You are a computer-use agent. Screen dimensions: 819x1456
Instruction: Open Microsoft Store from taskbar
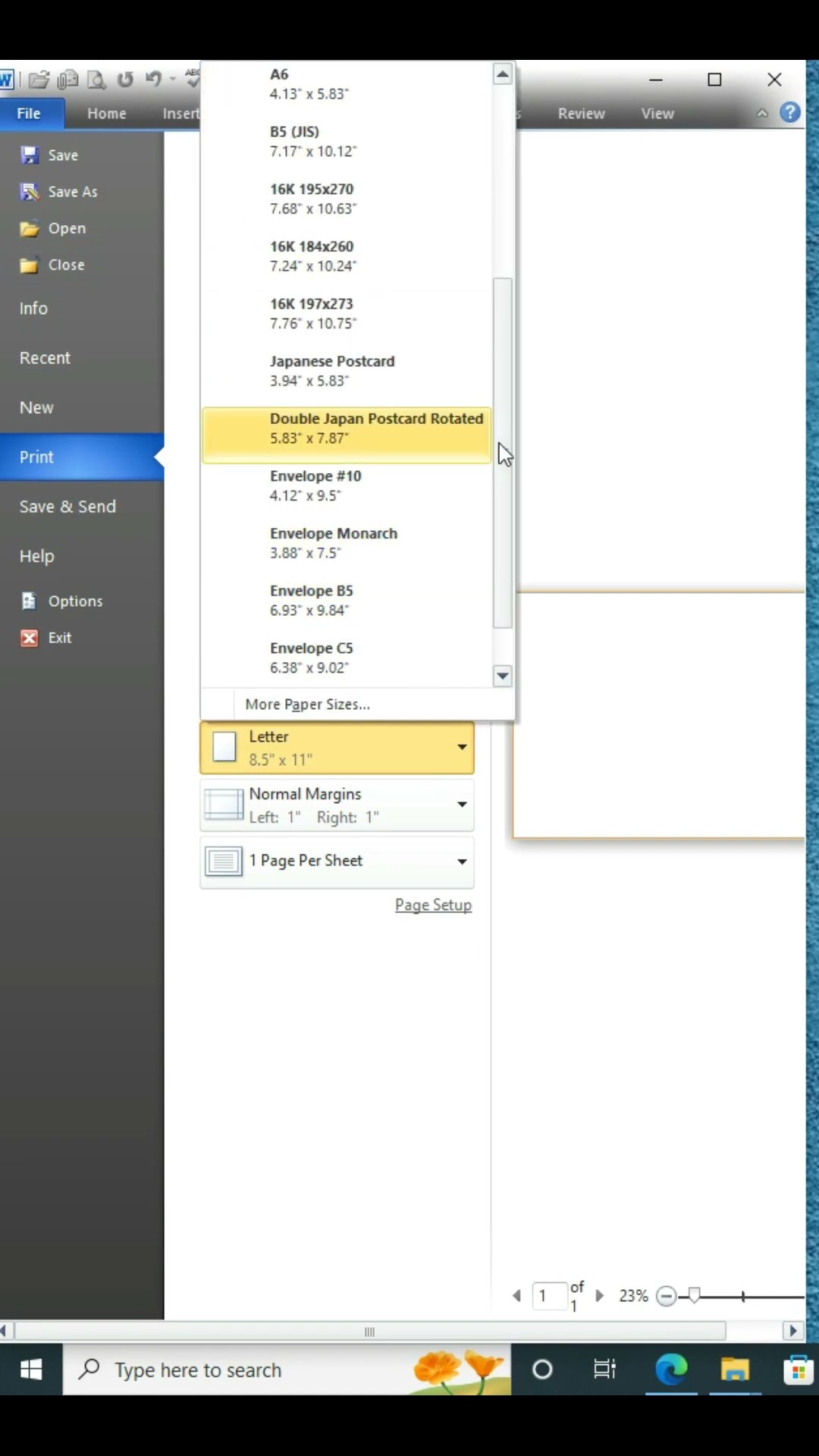(x=799, y=1370)
